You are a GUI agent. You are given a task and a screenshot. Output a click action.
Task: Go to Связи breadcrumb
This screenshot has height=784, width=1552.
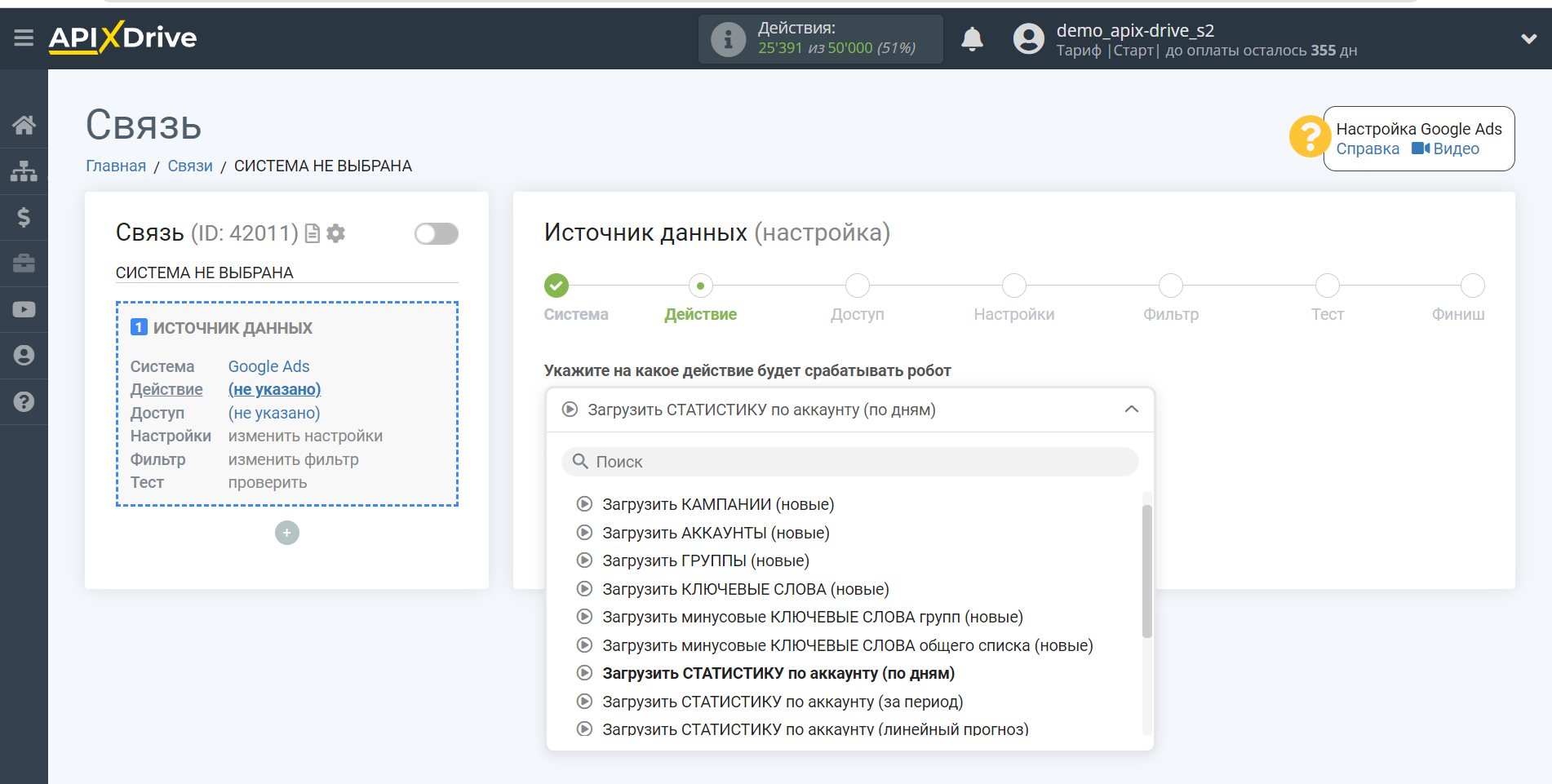click(190, 166)
